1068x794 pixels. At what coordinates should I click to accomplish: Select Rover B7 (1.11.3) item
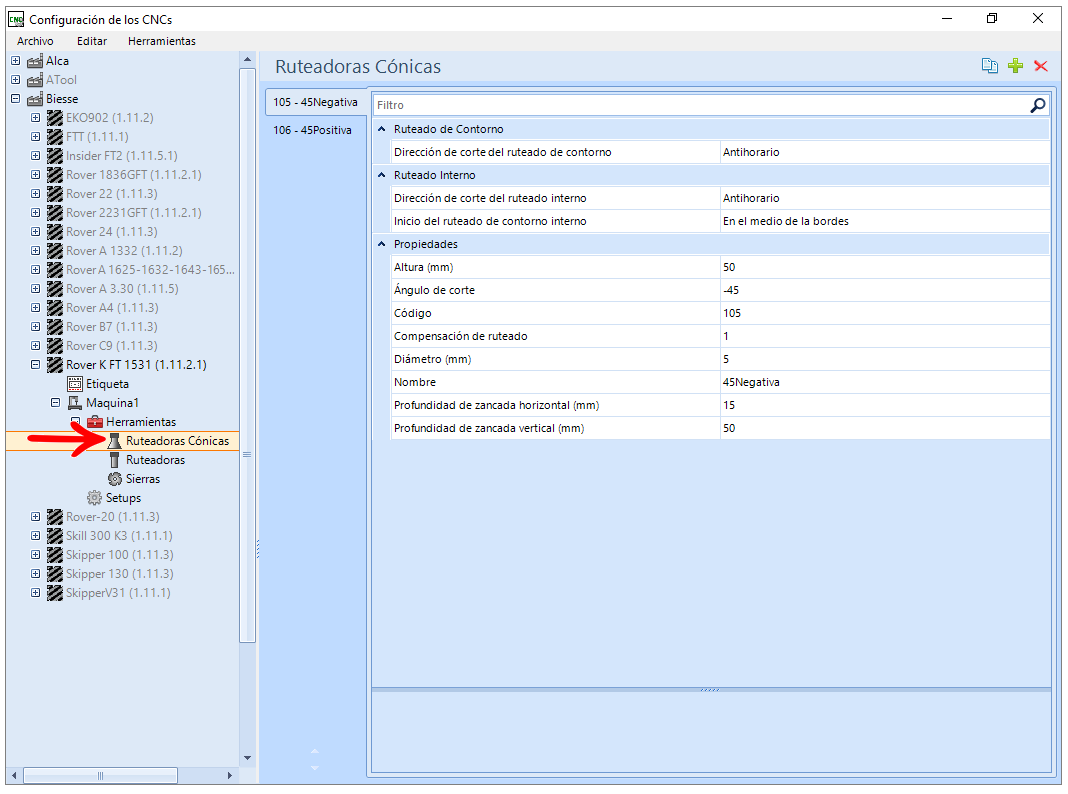[x=111, y=327]
